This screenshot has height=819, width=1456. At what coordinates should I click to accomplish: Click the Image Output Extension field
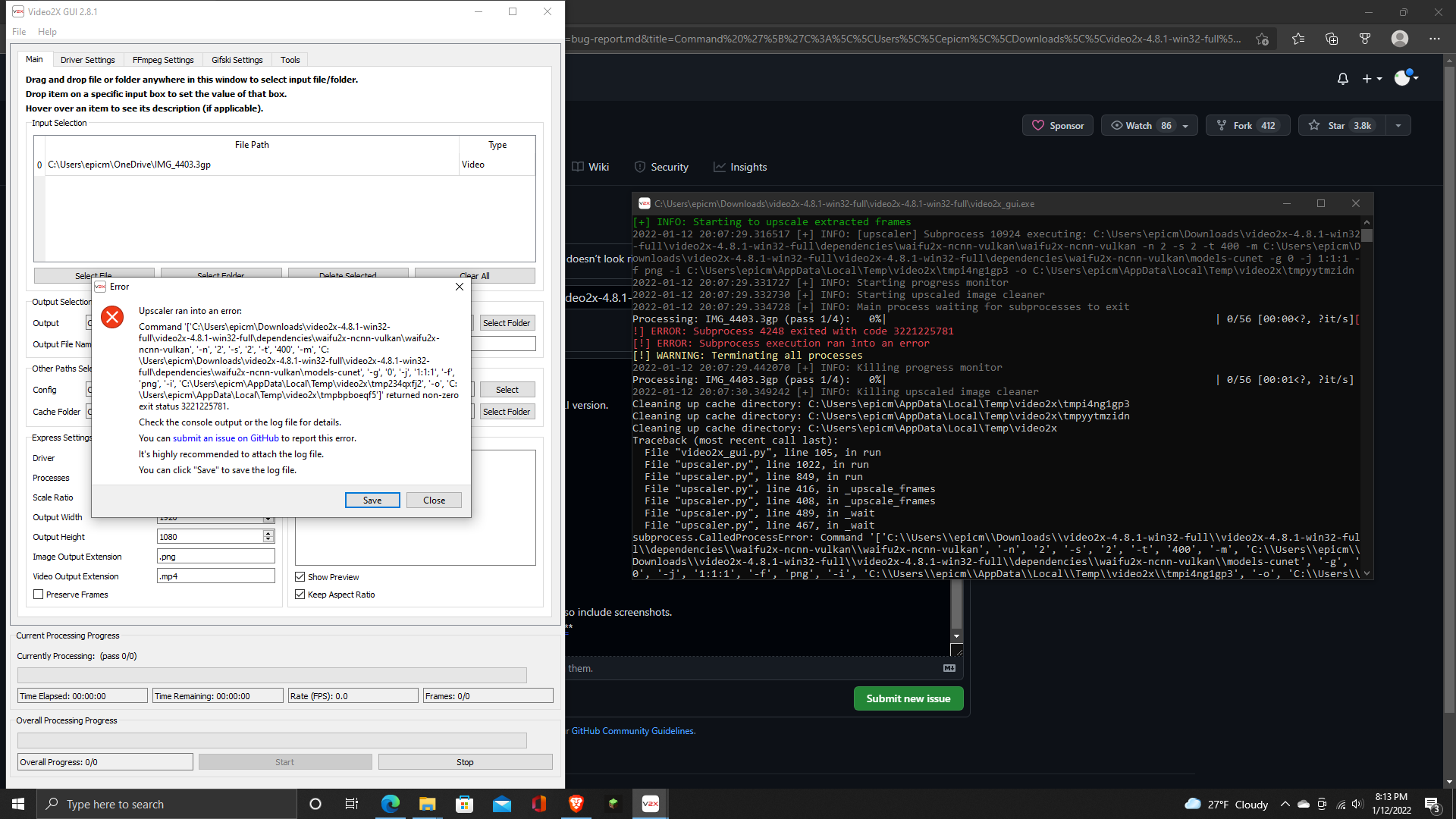(215, 556)
